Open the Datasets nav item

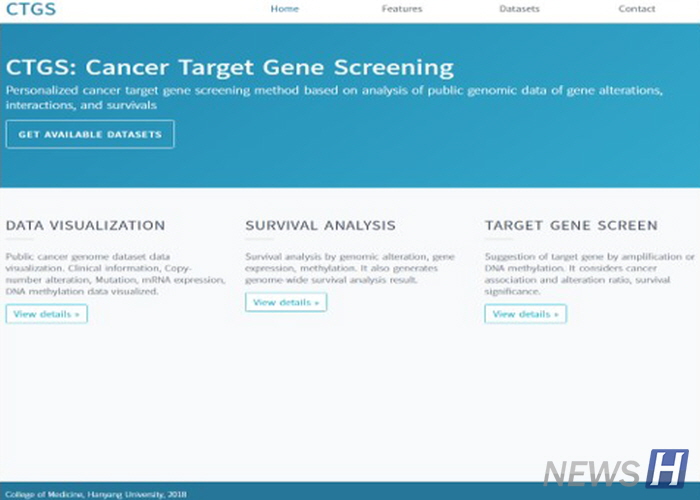click(x=519, y=9)
